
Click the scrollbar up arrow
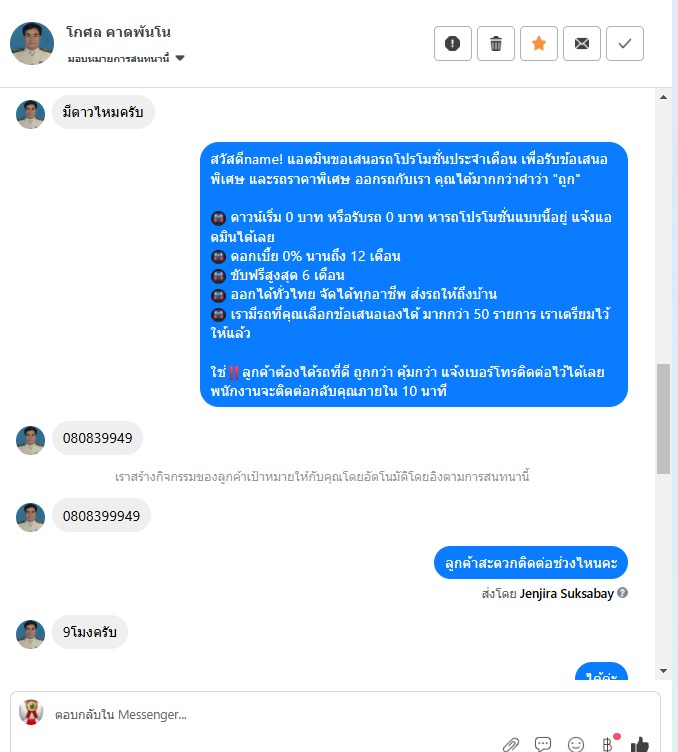(663, 97)
